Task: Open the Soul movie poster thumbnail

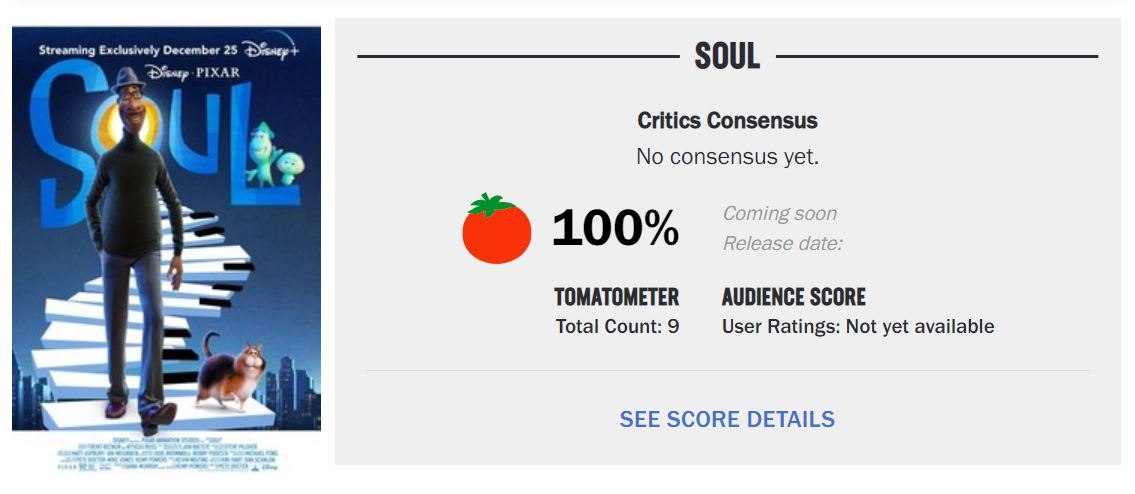Action: (166, 250)
